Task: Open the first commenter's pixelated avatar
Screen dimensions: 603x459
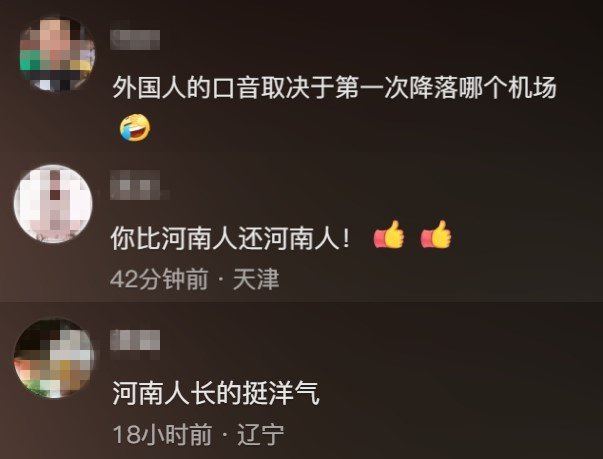Action: [x=57, y=54]
